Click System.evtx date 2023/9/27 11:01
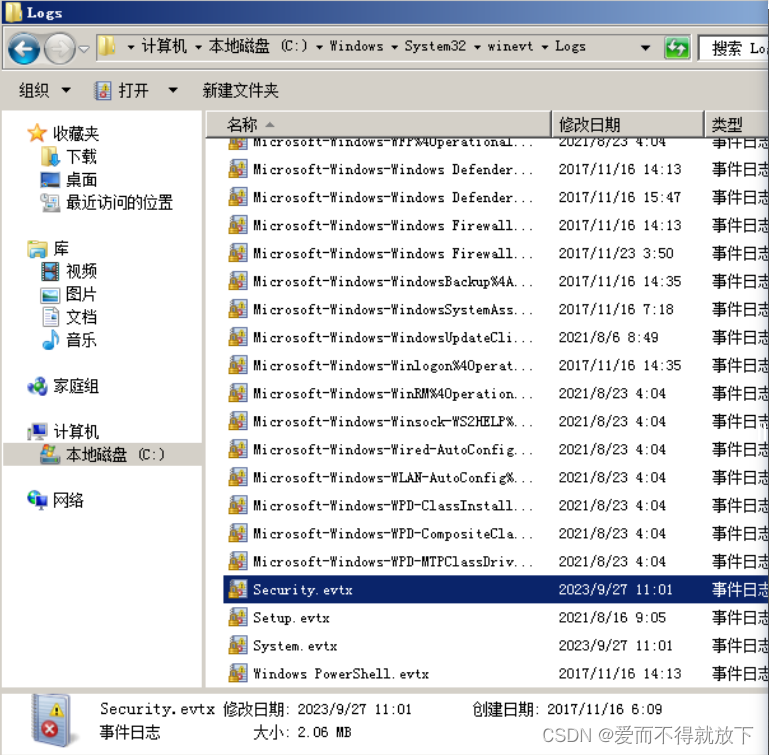 [615, 645]
